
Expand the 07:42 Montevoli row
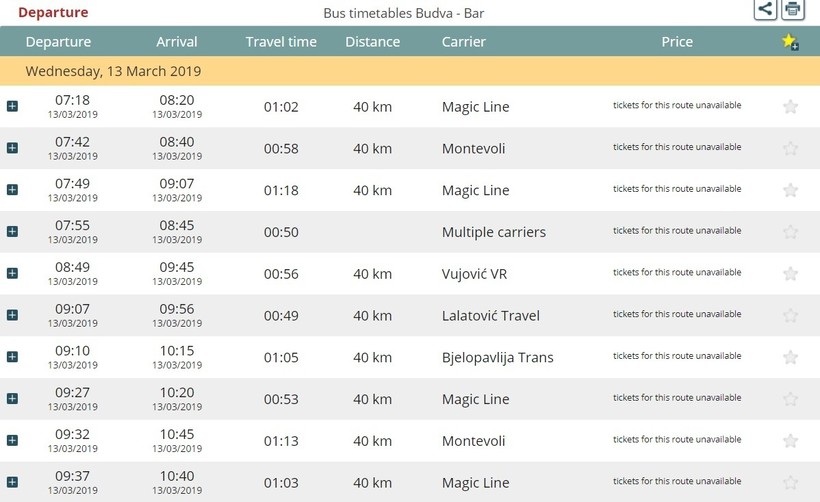(12, 148)
